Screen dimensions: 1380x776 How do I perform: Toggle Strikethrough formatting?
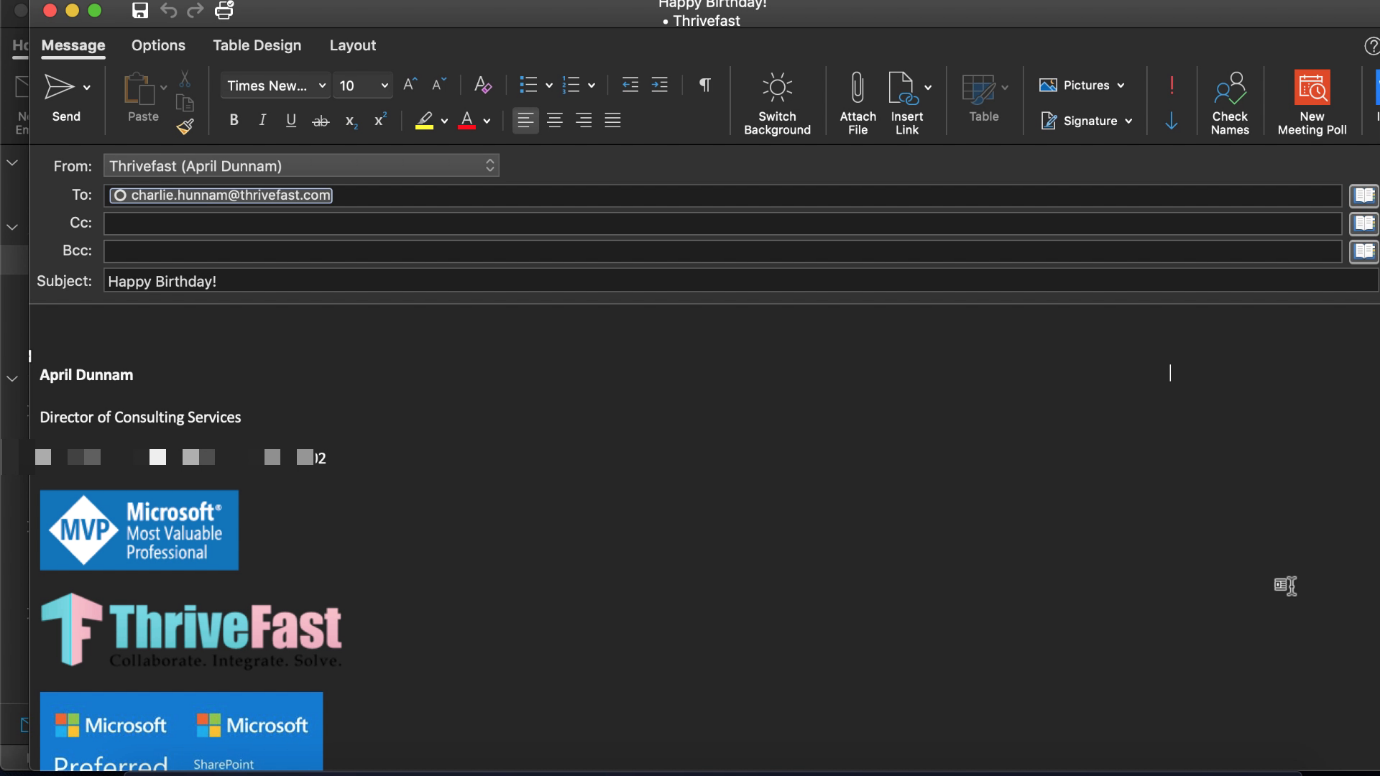click(x=320, y=121)
